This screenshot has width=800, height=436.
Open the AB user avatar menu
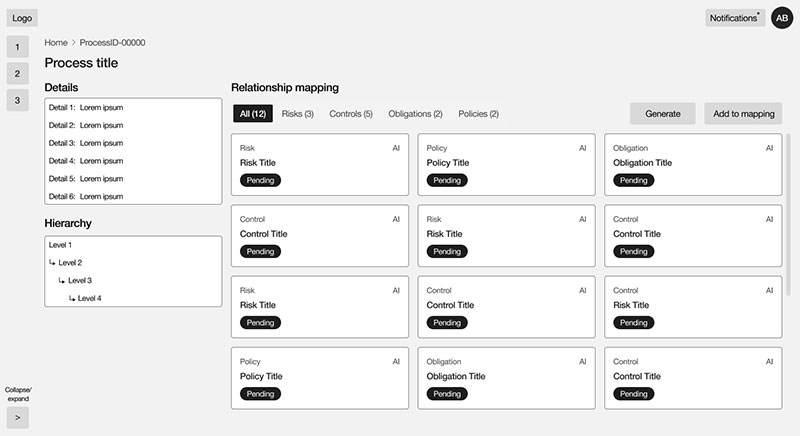tap(782, 18)
